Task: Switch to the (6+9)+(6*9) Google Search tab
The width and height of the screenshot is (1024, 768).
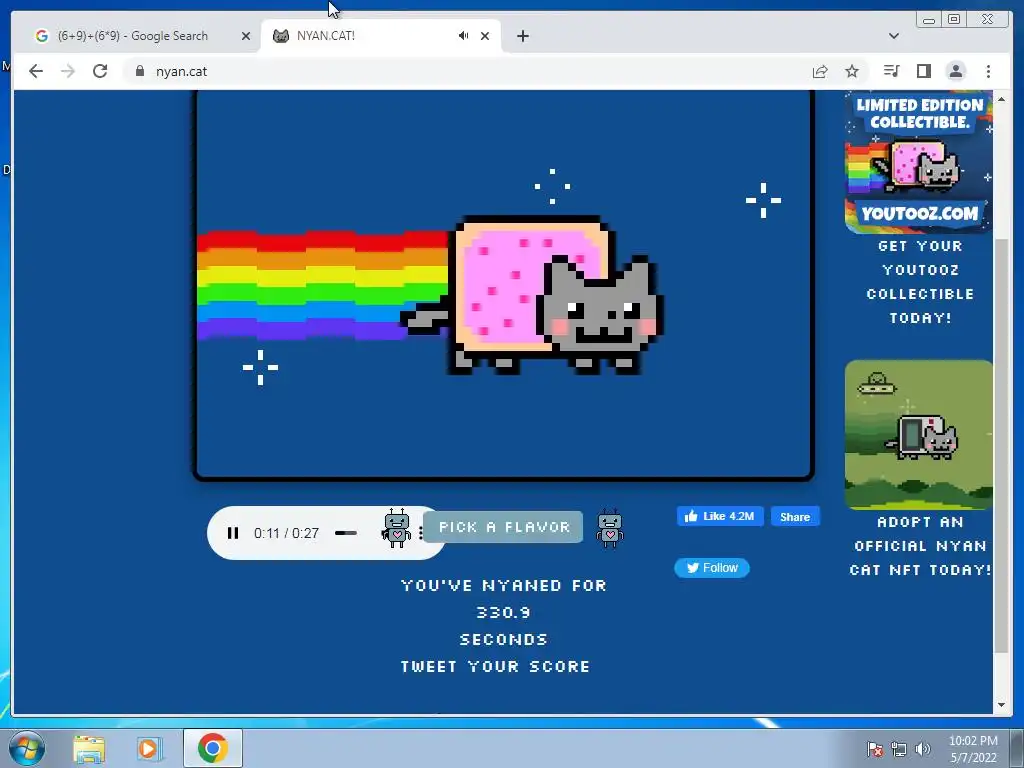Action: pyautogui.click(x=133, y=36)
